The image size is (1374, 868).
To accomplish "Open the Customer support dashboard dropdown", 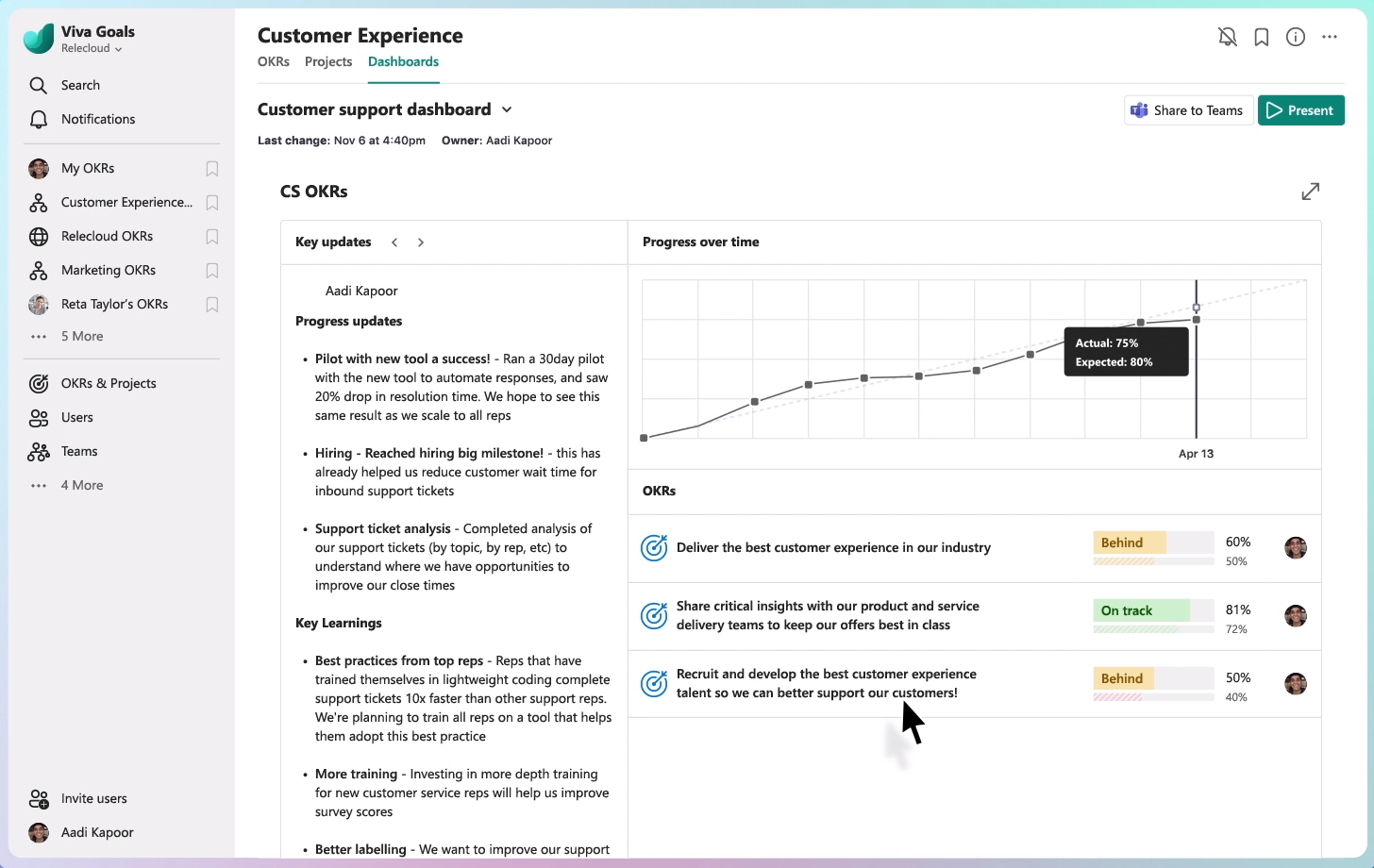I will (507, 109).
